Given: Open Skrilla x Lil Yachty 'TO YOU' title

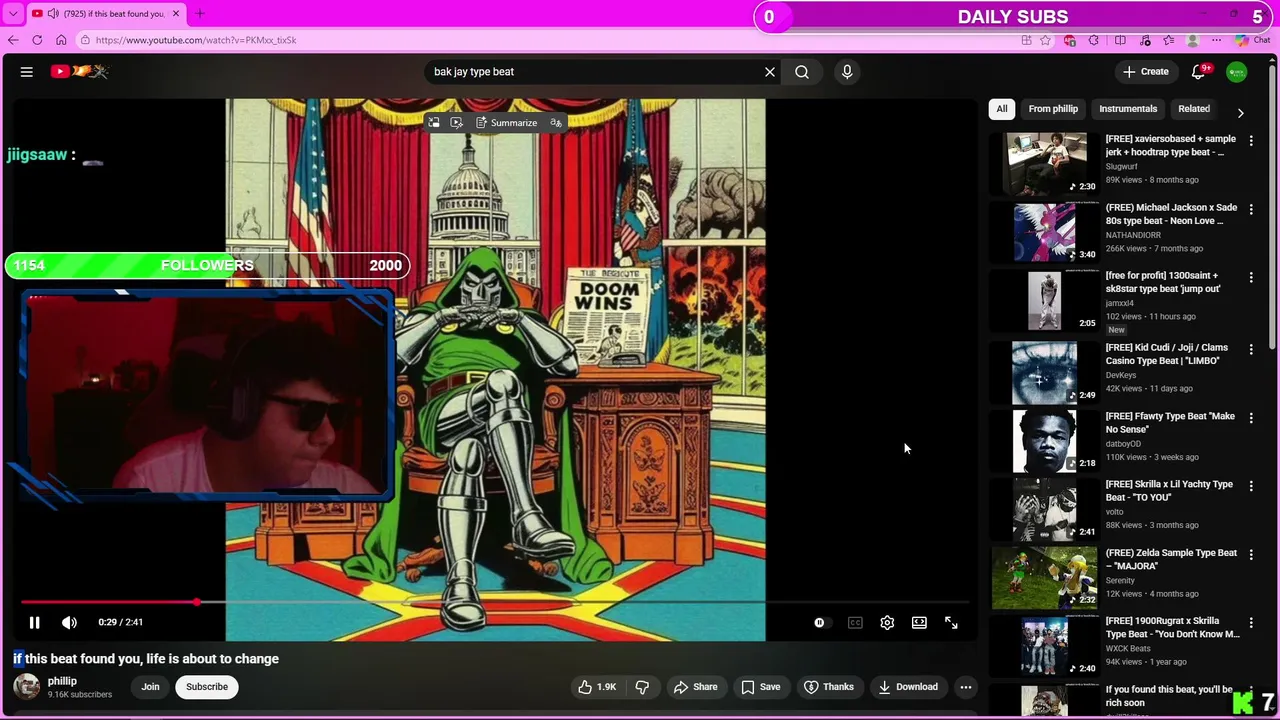Looking at the screenshot, I should tap(1169, 491).
